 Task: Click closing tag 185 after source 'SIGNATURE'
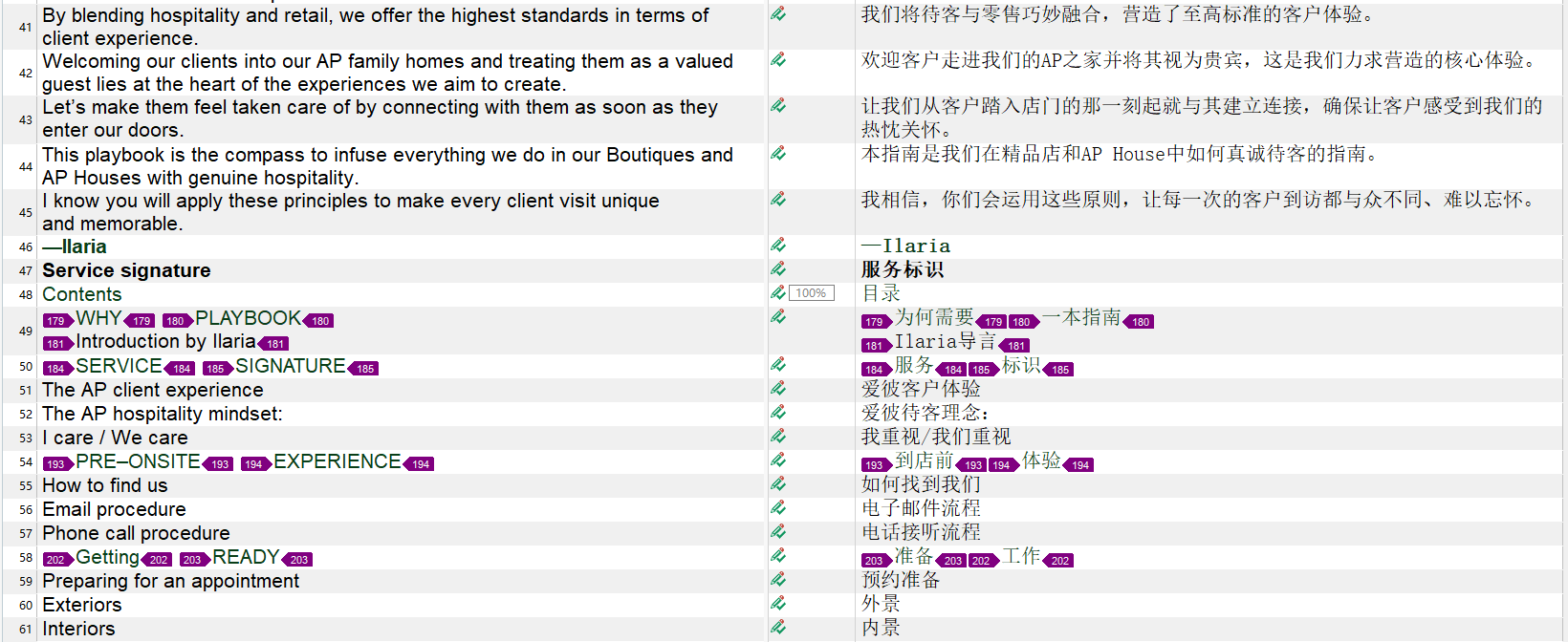(362, 369)
